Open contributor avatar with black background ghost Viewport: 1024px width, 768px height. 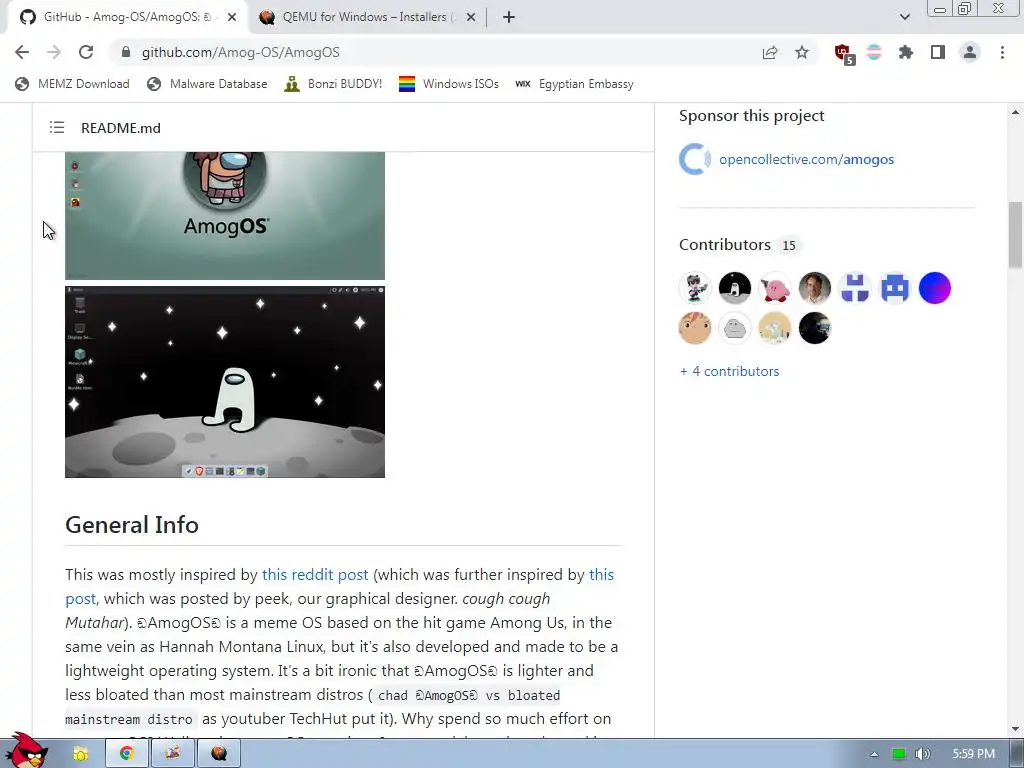735,288
